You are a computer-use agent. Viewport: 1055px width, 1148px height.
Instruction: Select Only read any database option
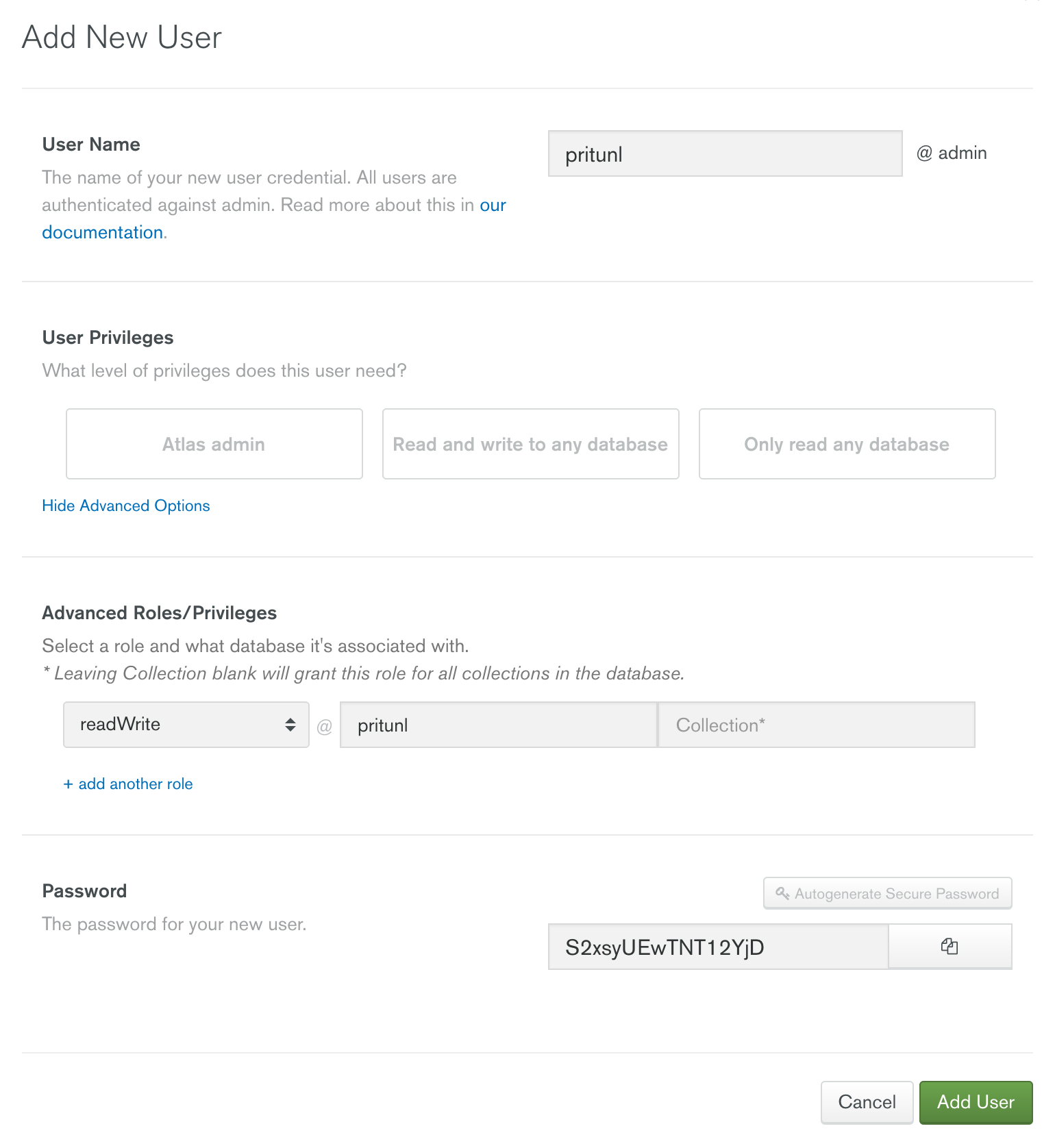(x=847, y=444)
